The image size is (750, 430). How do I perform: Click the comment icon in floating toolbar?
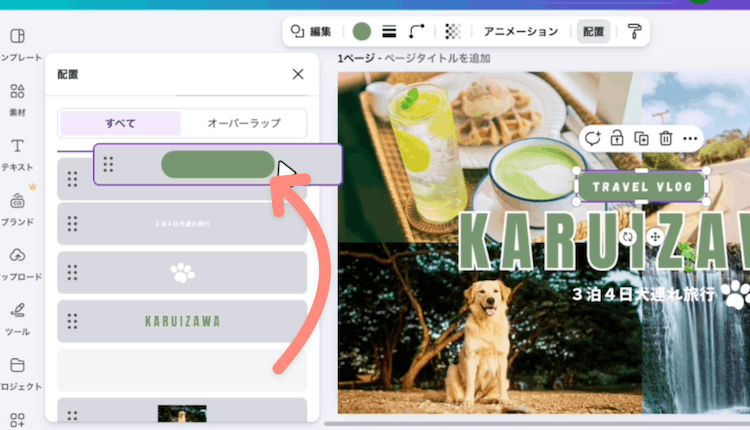(x=592, y=139)
